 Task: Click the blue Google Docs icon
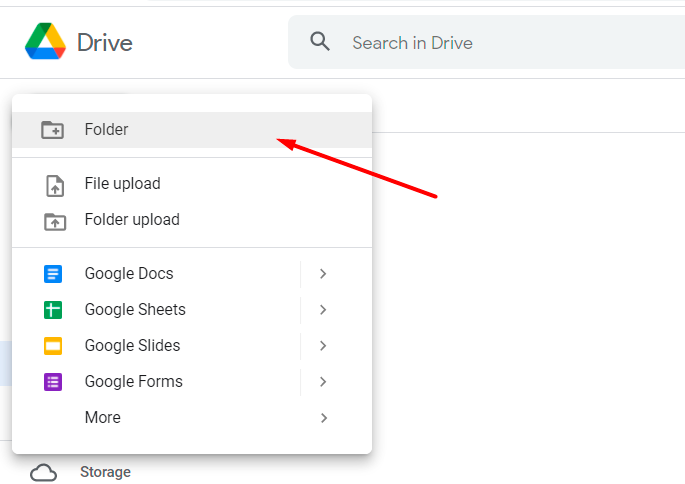tap(54, 274)
